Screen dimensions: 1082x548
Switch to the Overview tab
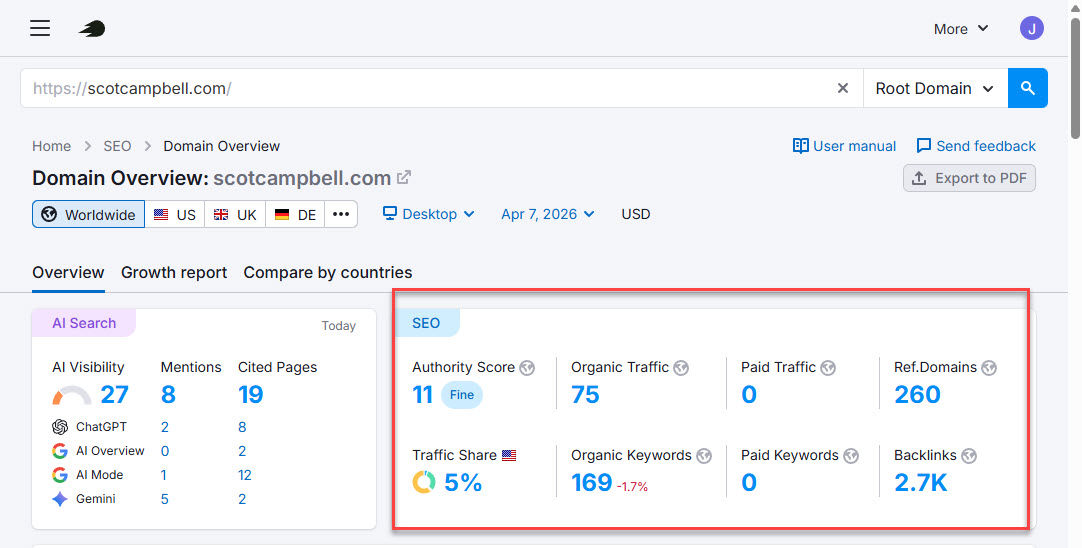coord(68,273)
